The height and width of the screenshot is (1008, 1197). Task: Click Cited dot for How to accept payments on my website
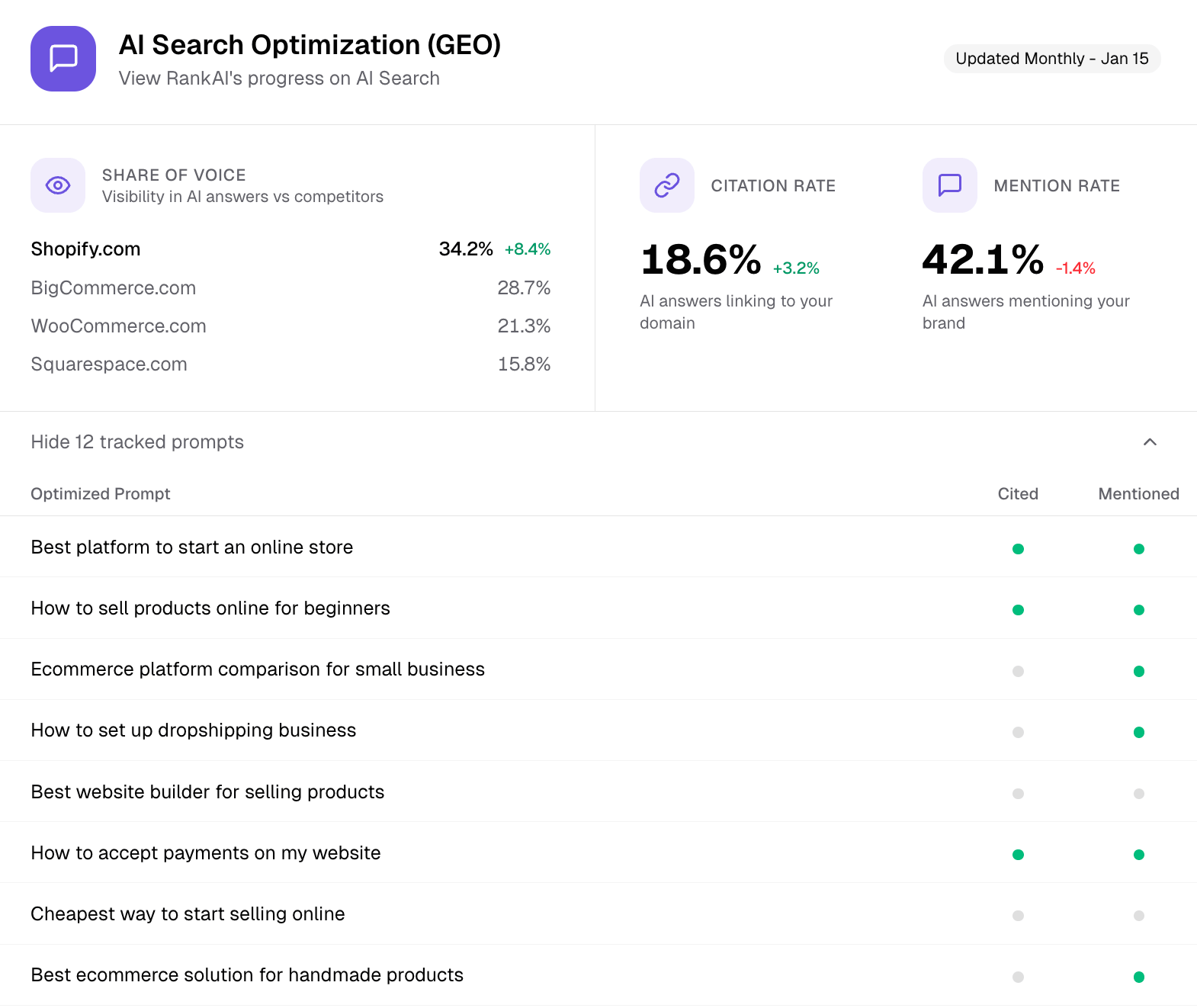click(x=1018, y=854)
